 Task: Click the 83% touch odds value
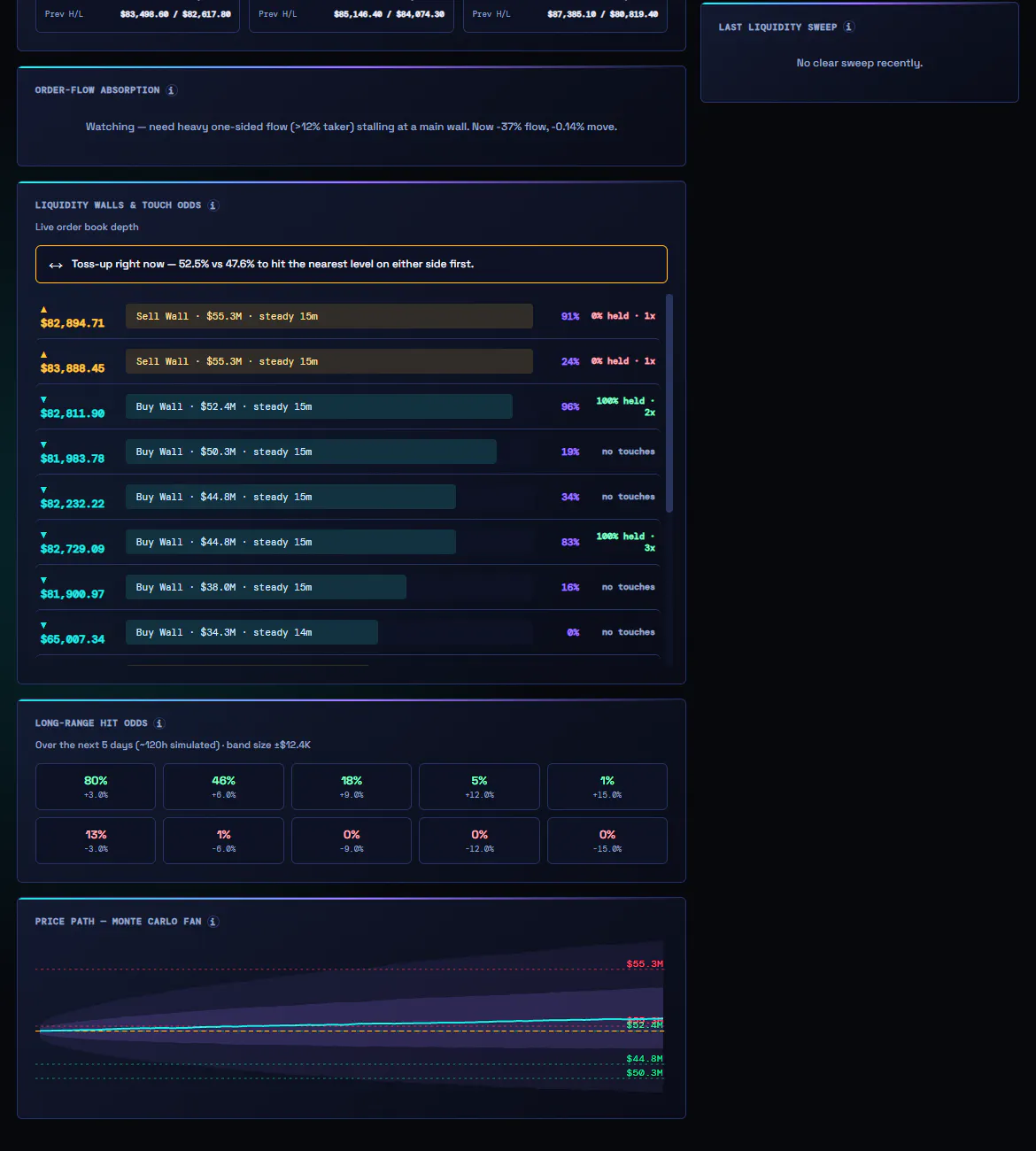pos(570,543)
